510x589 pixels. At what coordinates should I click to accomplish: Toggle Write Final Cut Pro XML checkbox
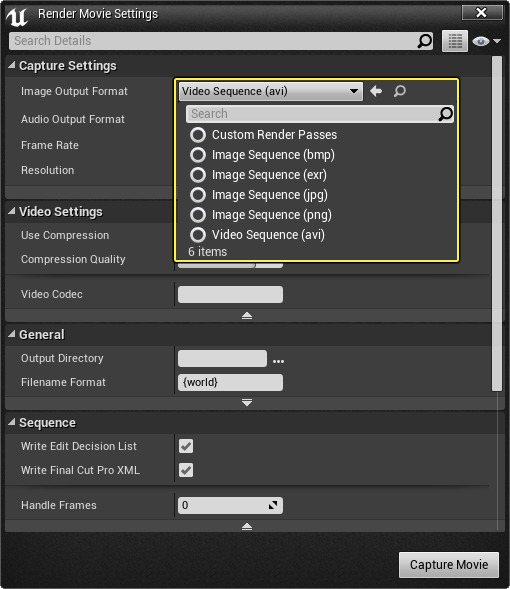[186, 470]
